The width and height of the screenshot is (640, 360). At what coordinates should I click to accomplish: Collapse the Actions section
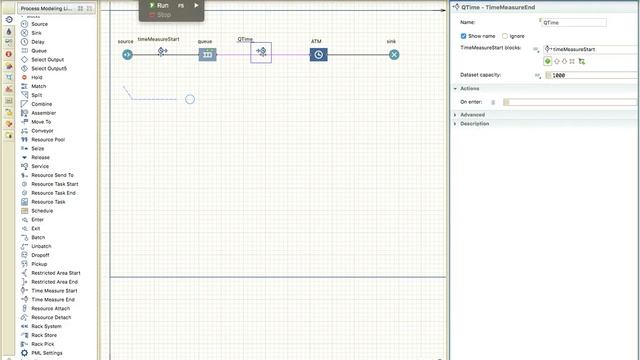click(x=455, y=89)
